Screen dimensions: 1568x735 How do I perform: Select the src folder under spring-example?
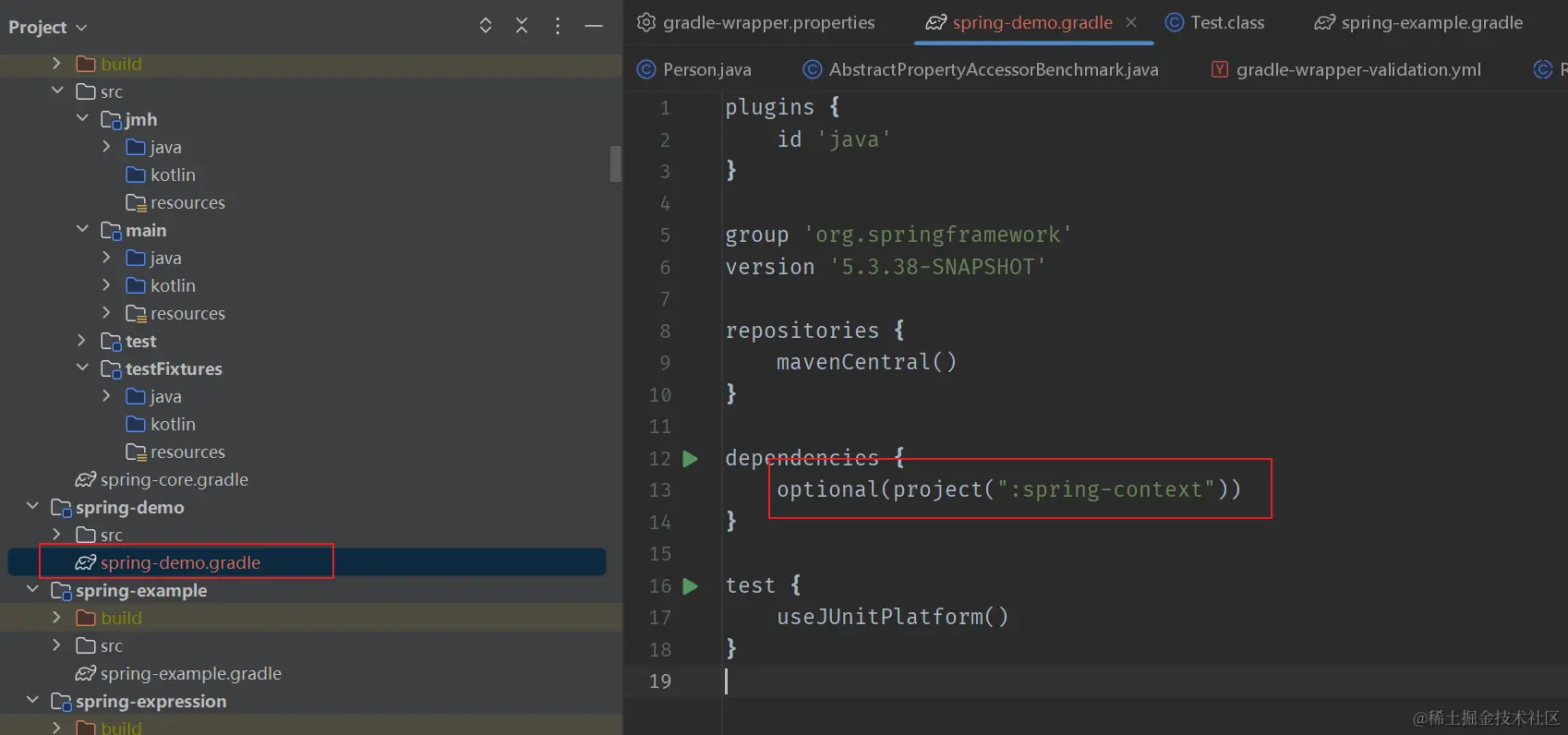(x=100, y=645)
